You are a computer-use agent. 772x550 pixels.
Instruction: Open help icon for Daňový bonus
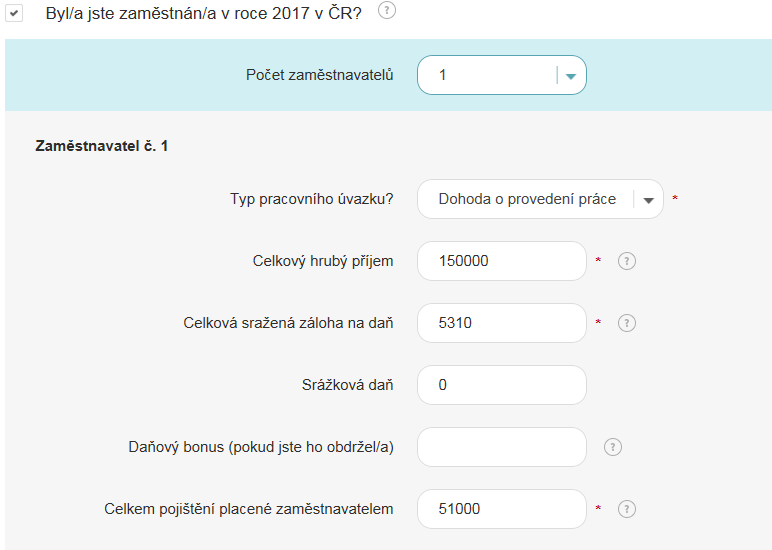click(613, 448)
